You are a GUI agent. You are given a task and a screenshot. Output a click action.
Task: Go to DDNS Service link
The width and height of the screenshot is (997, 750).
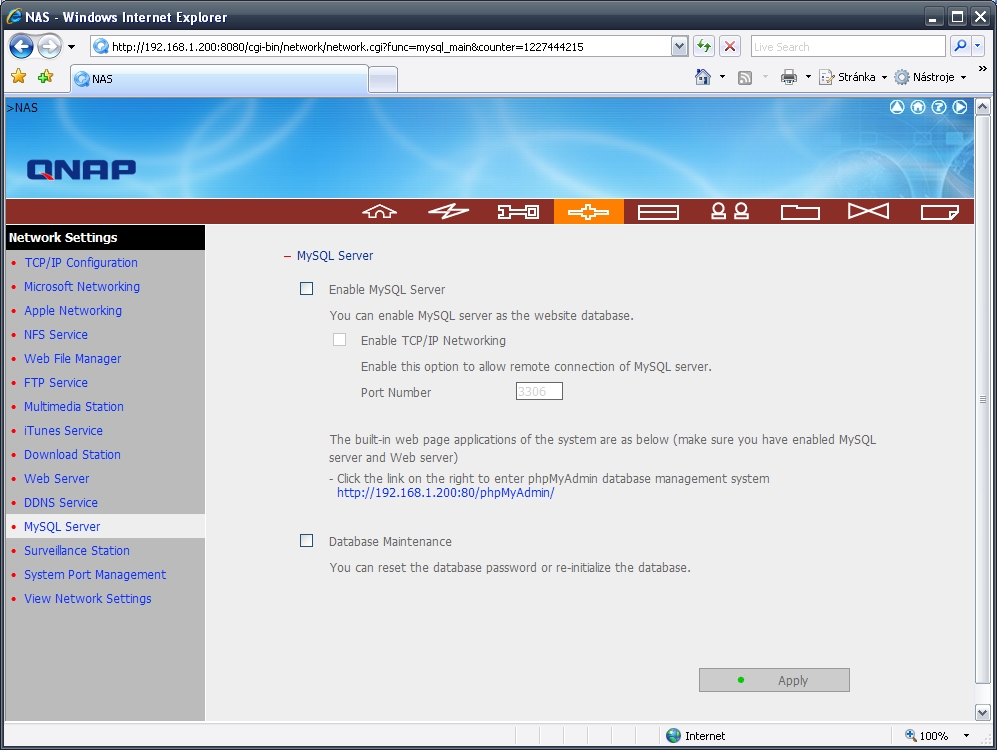[61, 503]
